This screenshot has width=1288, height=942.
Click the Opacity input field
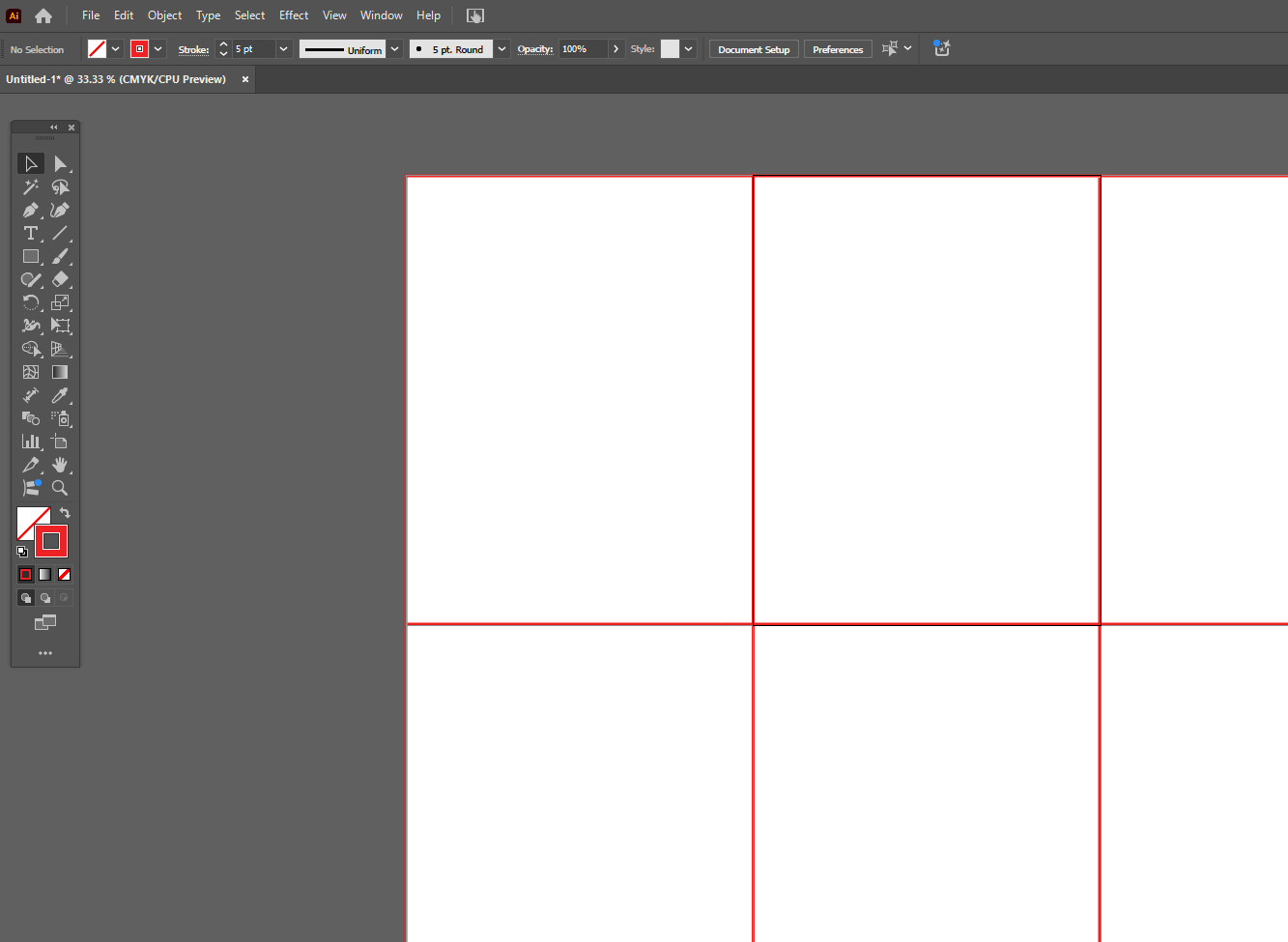(581, 48)
